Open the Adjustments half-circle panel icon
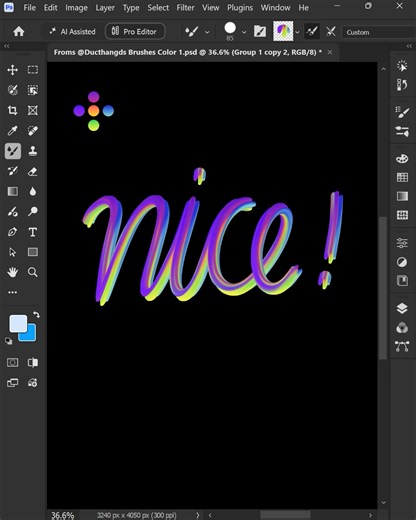This screenshot has width=416, height=520. point(402,262)
